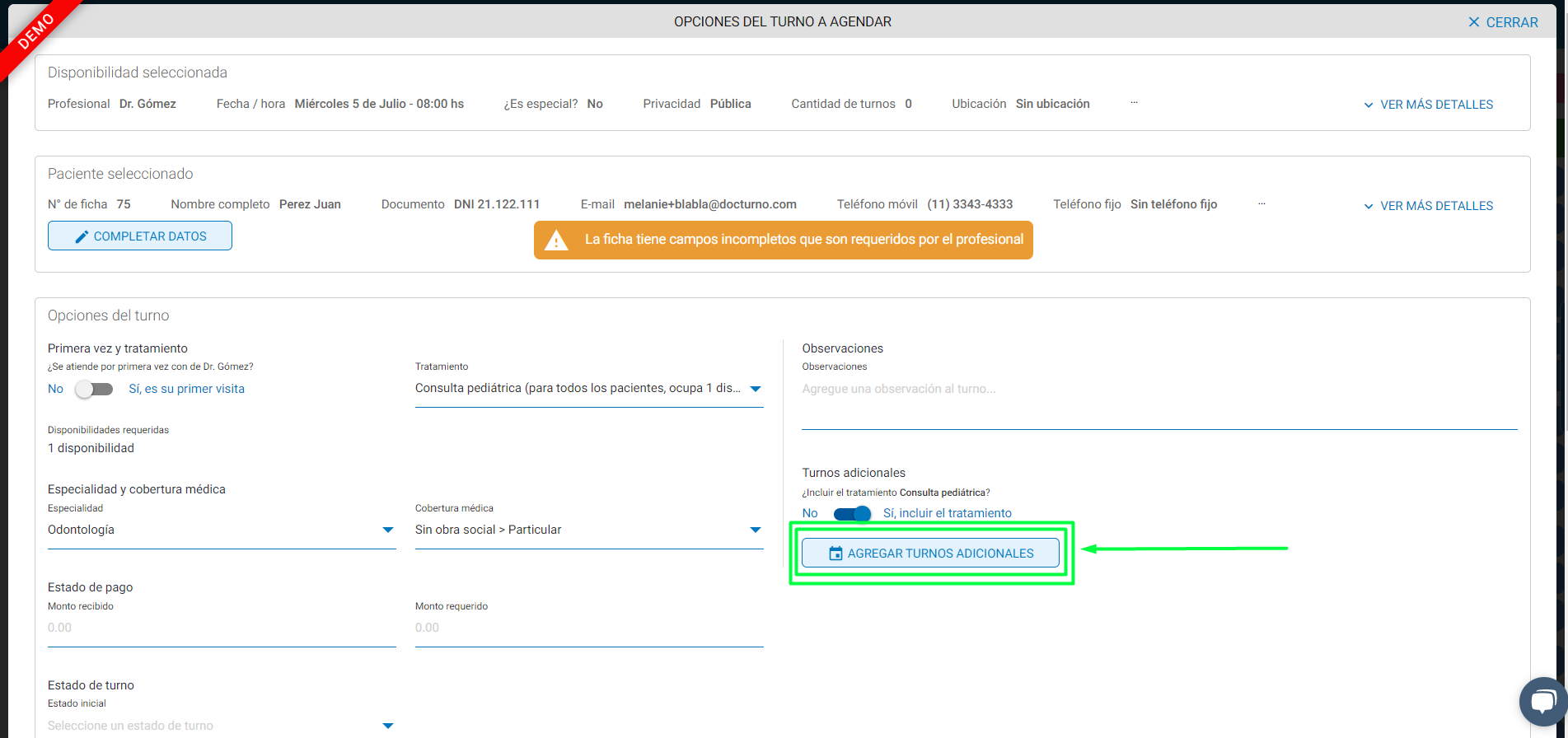Click the date Miércoles 5 de Julio
The height and width of the screenshot is (738, 1568).
tap(350, 104)
